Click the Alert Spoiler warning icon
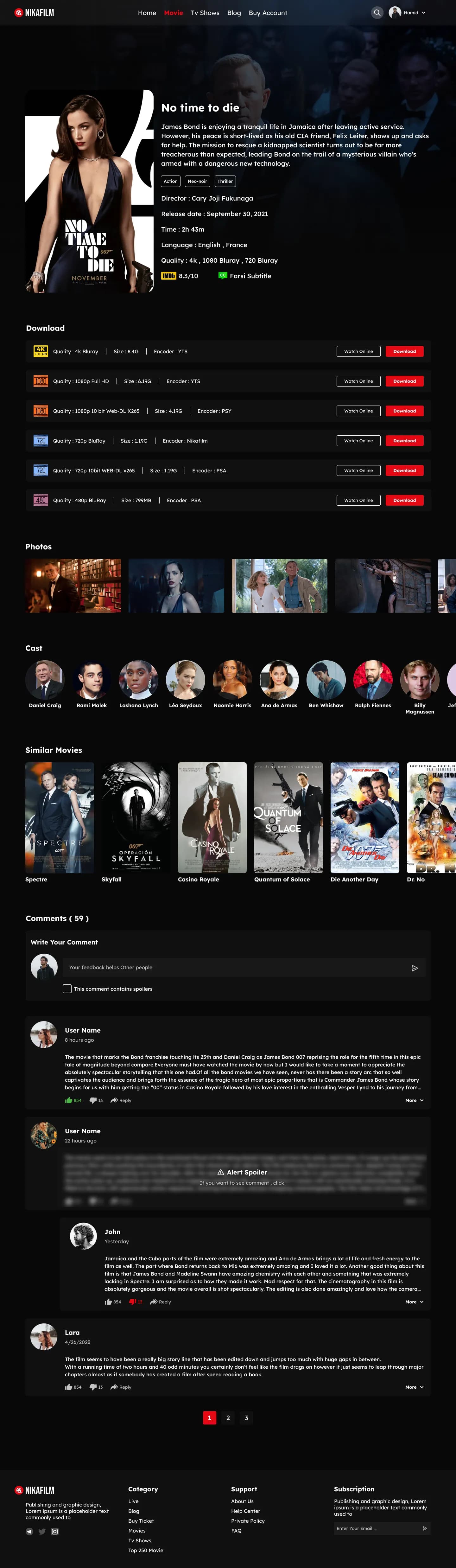This screenshot has width=456, height=1568. click(x=221, y=1172)
